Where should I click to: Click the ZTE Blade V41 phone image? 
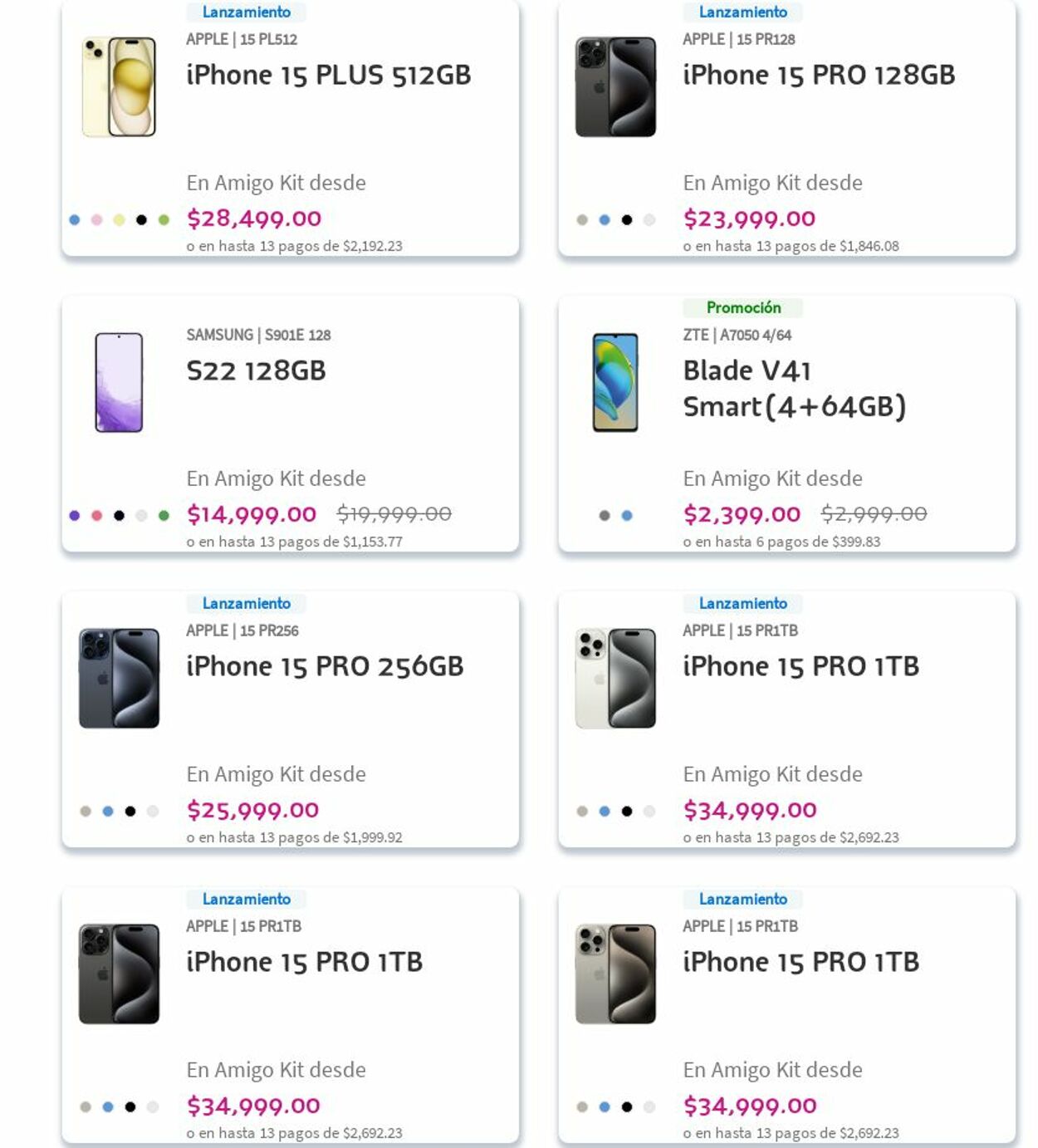click(615, 382)
